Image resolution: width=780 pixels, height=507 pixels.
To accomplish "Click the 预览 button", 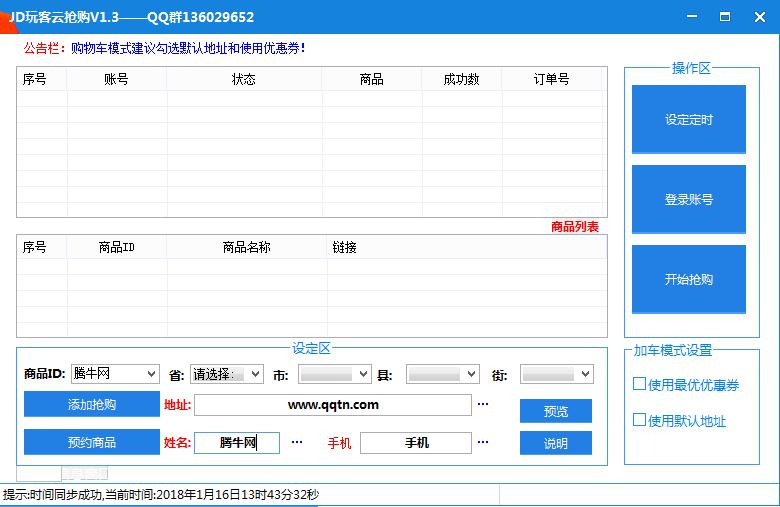I will [555, 411].
